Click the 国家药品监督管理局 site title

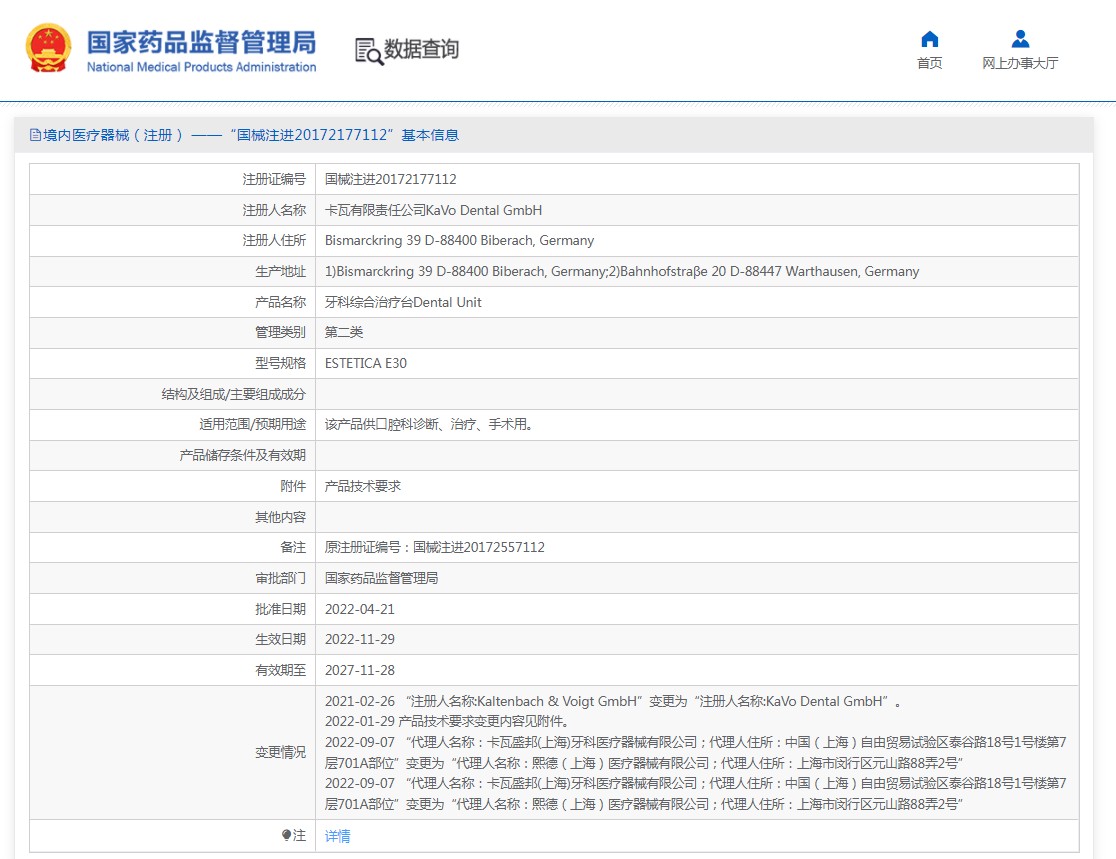pos(201,42)
